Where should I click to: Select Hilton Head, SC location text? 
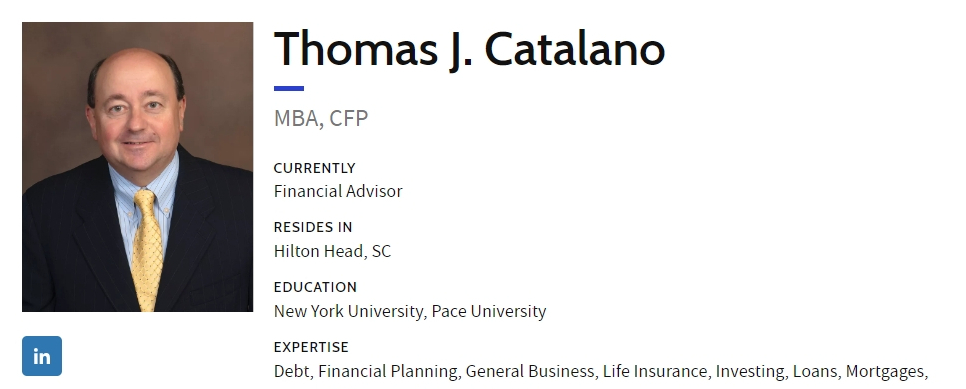332,252
